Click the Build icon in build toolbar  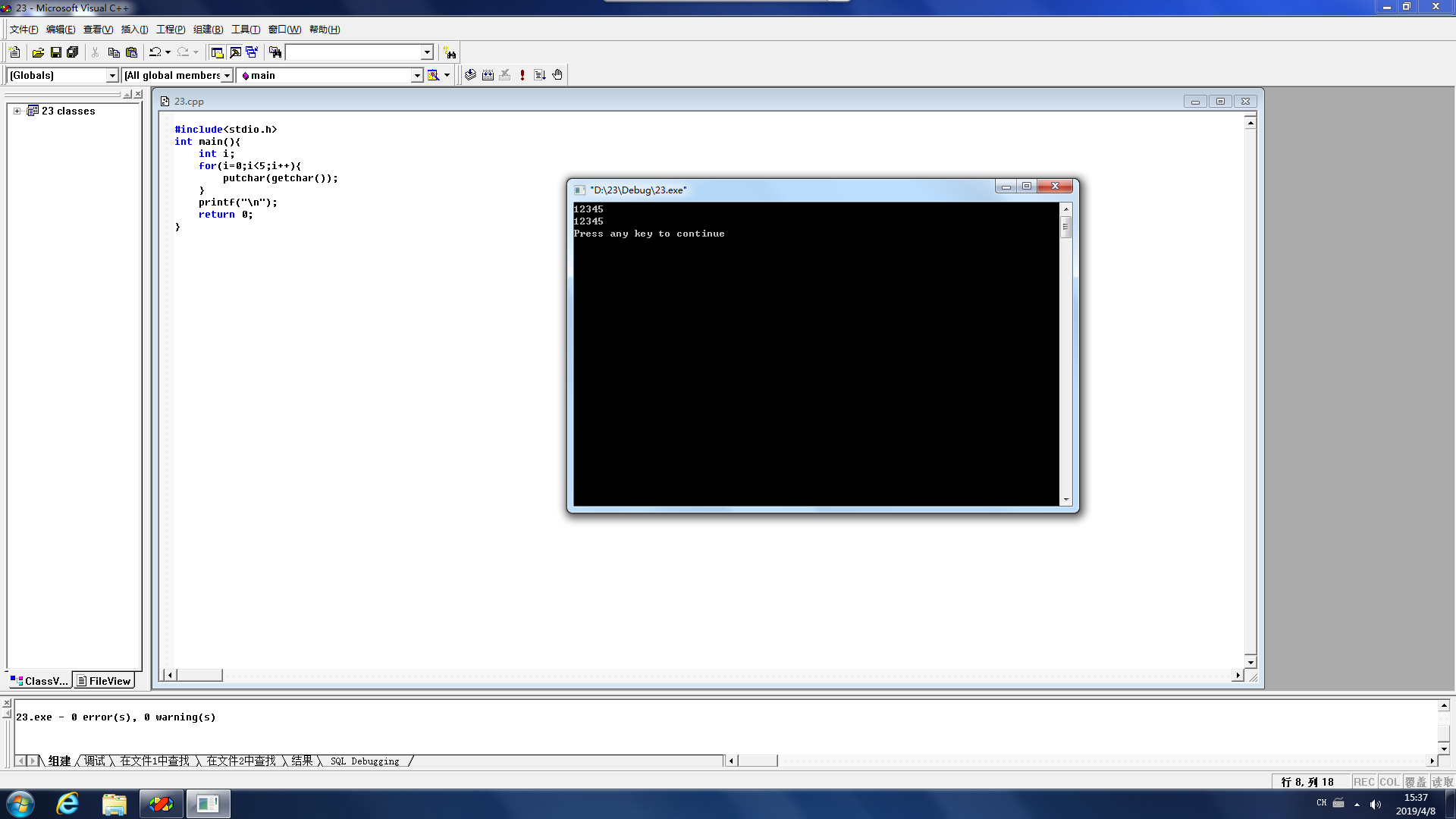(x=488, y=75)
